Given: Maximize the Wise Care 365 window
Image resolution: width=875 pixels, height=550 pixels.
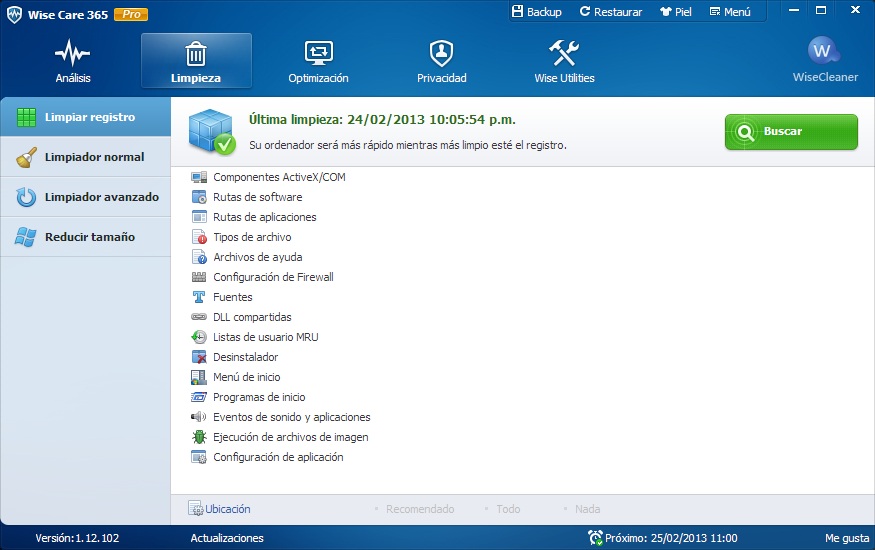Looking at the screenshot, I should (821, 10).
